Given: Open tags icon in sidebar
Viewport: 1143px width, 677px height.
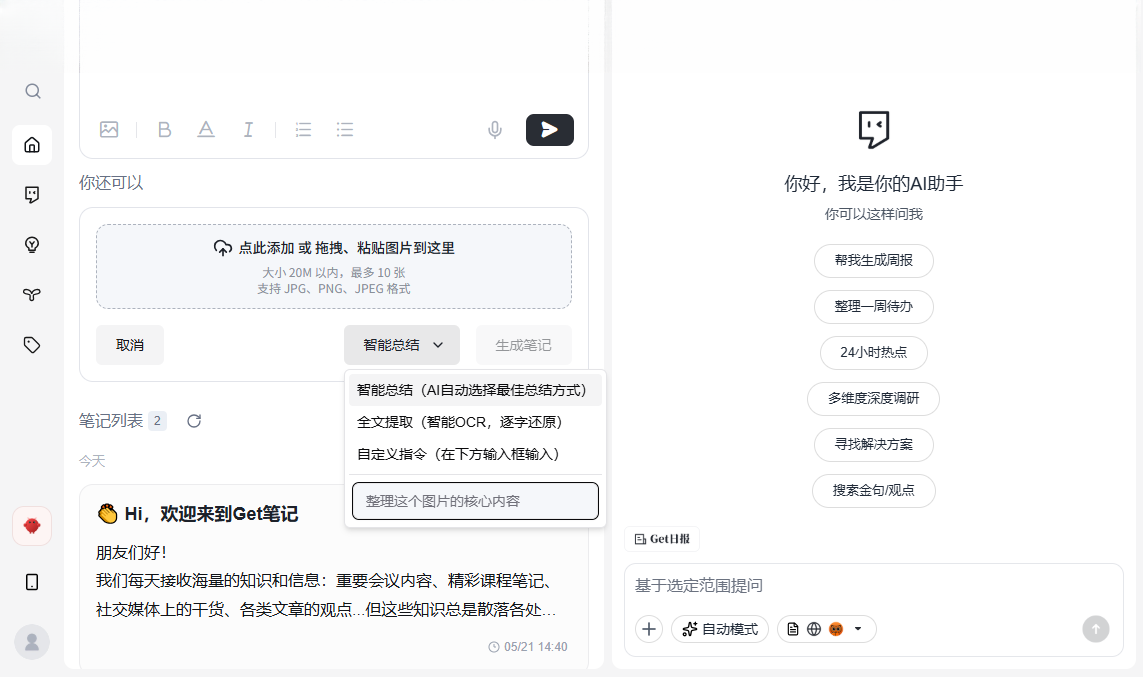Looking at the screenshot, I should coord(32,345).
